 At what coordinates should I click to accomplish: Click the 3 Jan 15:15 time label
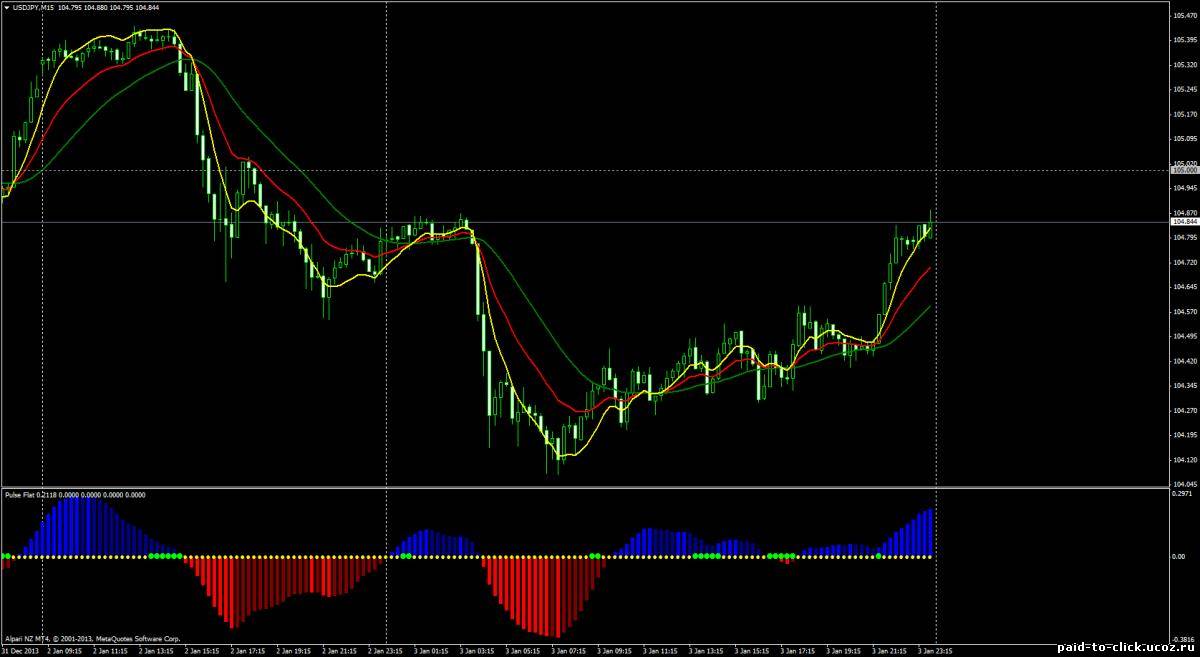752,649
